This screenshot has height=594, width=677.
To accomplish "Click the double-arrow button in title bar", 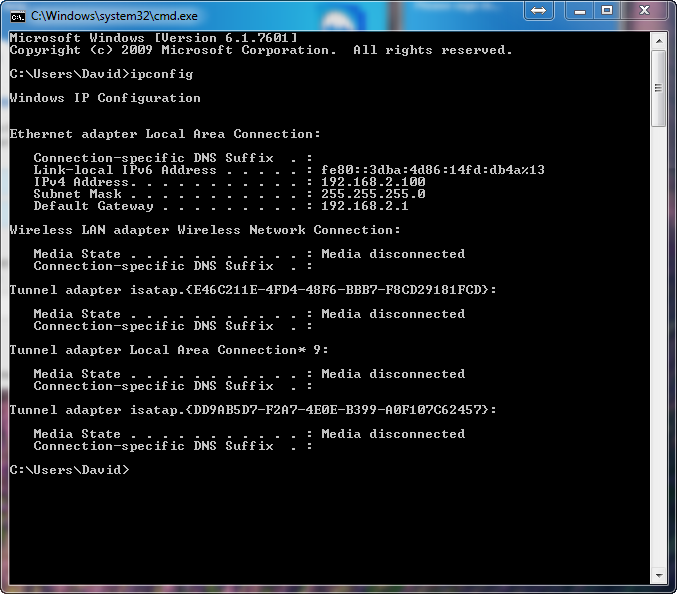I will pos(538,10).
